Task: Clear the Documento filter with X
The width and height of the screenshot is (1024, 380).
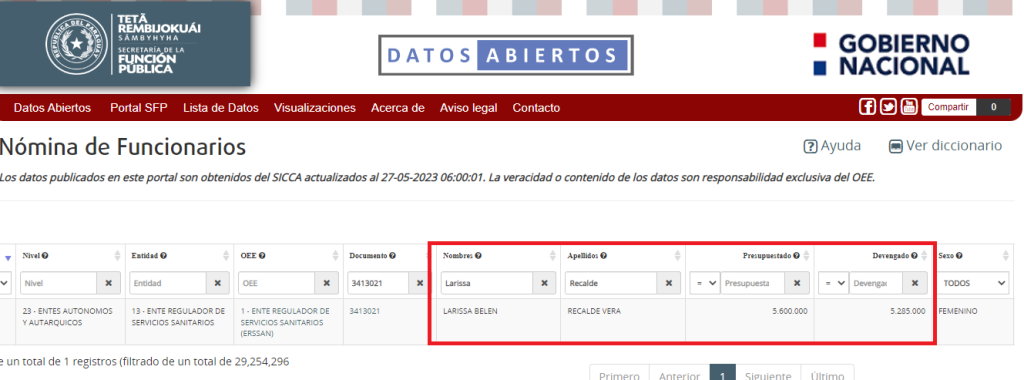Action: [x=419, y=283]
